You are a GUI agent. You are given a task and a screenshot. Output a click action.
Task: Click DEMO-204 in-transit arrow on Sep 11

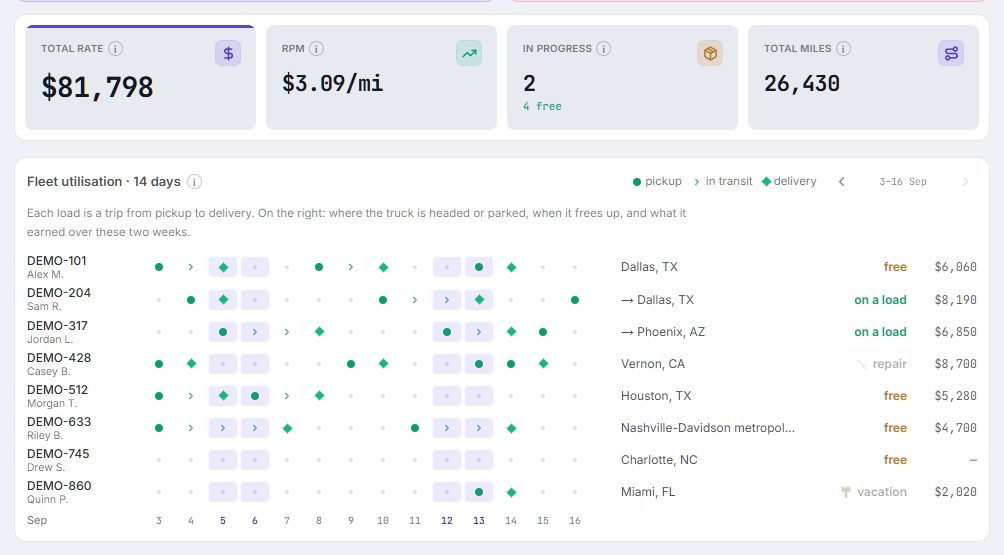point(415,300)
